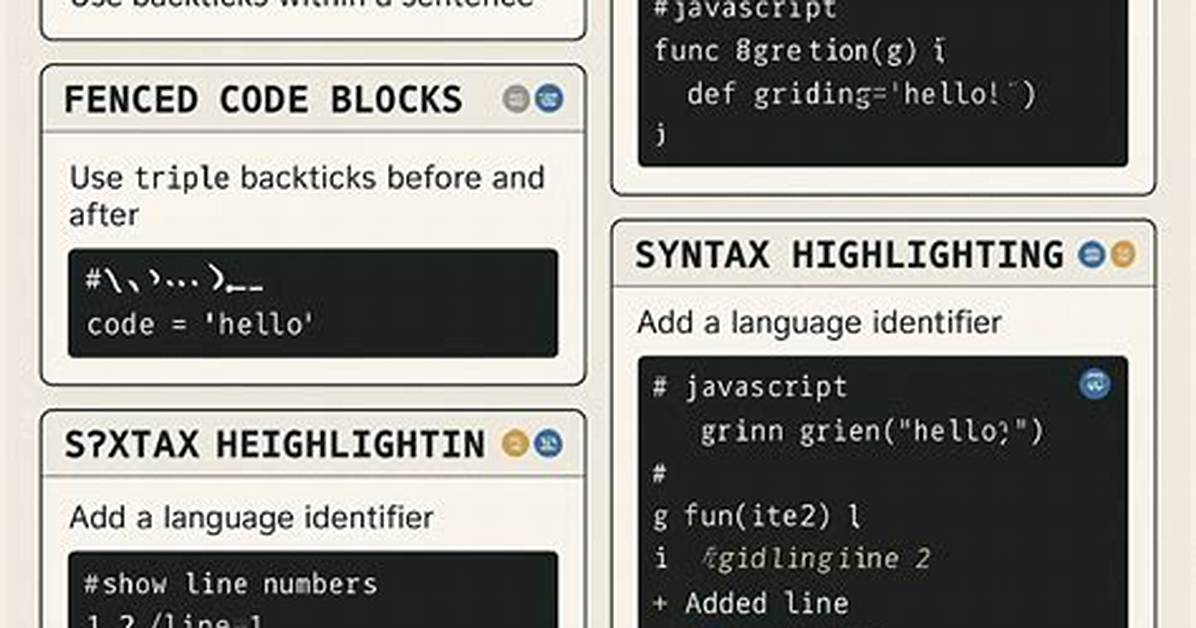Click the "Use triple backticks before and after" text
The width and height of the screenshot is (1196, 628).
click(x=307, y=196)
